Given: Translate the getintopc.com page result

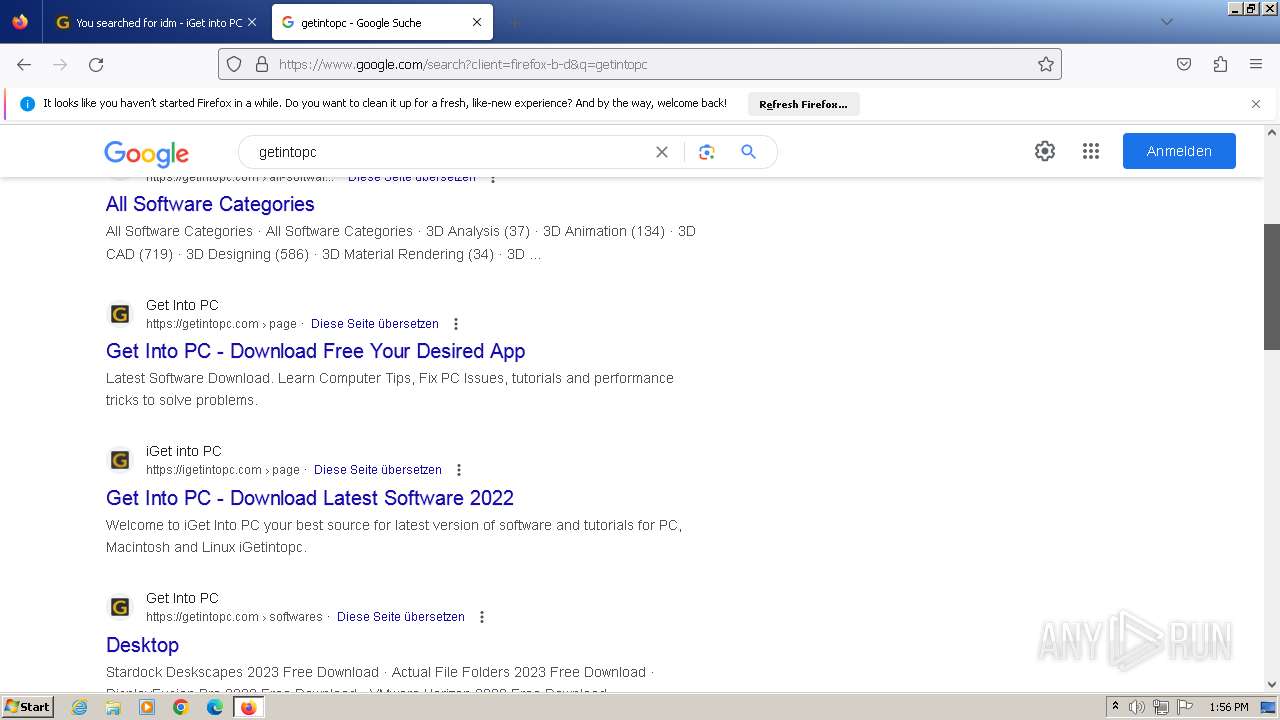Looking at the screenshot, I should click(375, 324).
